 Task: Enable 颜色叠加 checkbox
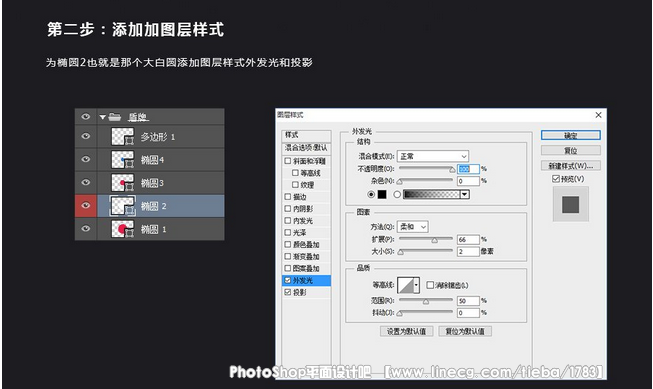pyautogui.click(x=288, y=244)
